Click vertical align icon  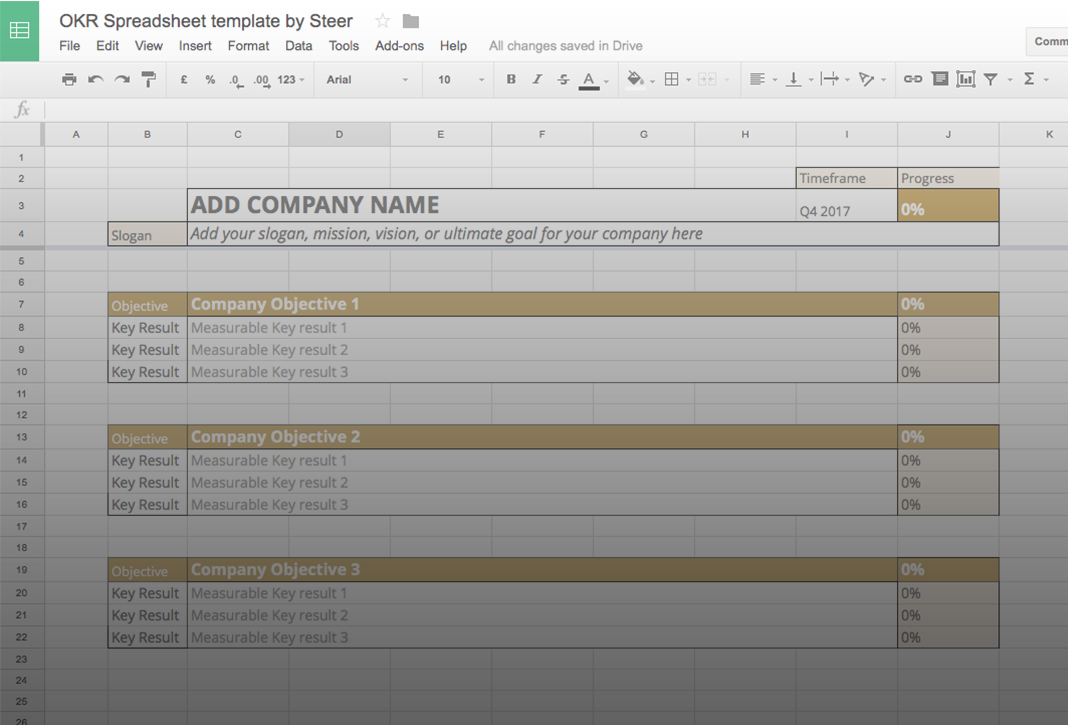793,79
